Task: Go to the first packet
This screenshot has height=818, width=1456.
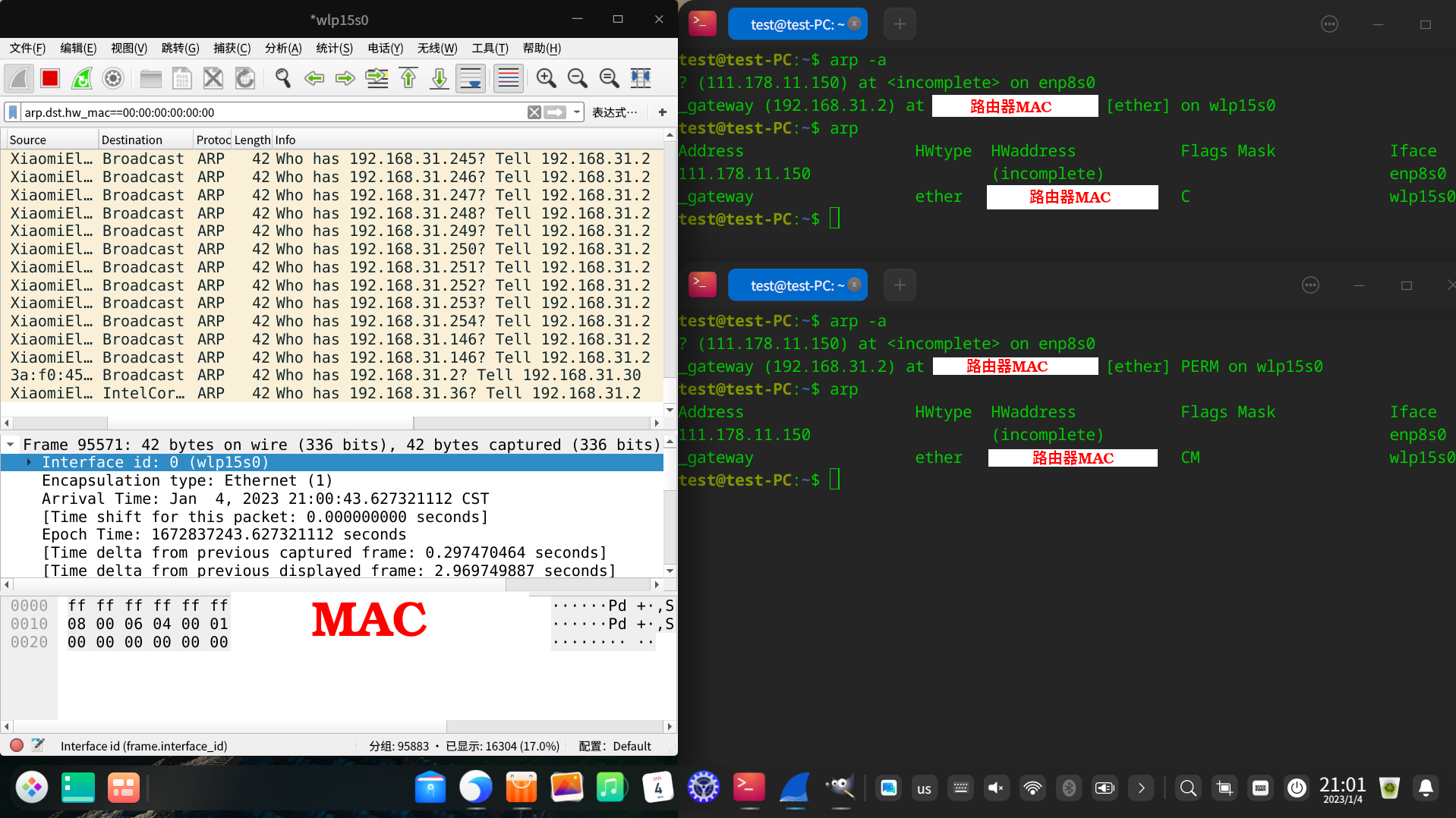Action: 408,78
